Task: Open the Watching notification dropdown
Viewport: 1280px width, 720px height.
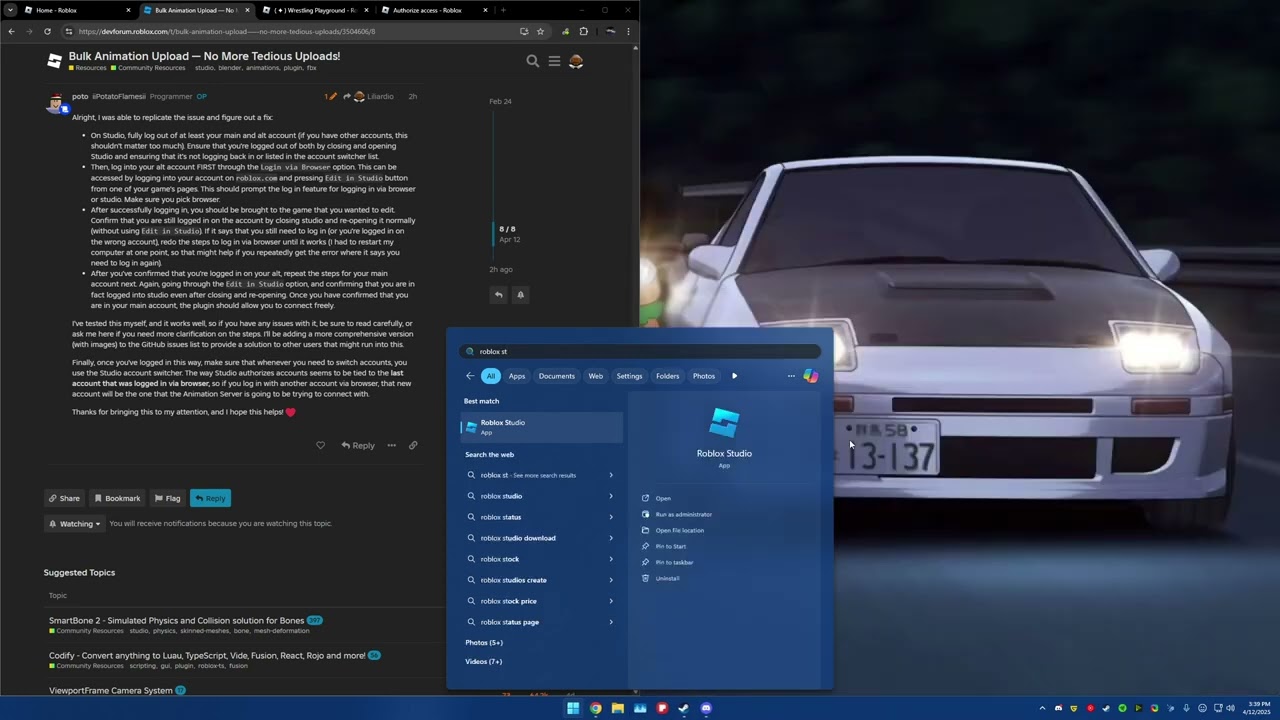Action: [x=75, y=523]
